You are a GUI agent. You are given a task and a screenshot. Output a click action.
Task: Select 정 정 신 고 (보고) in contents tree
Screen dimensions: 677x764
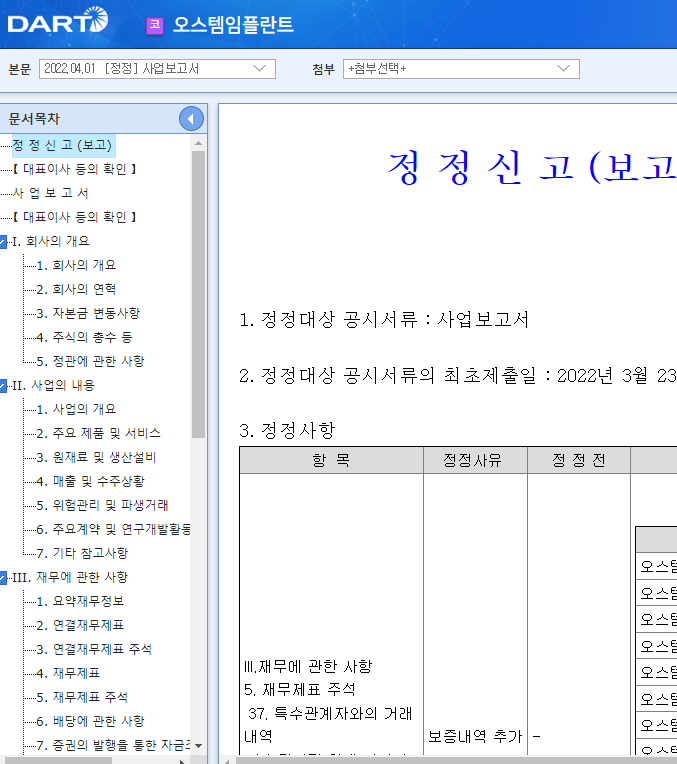pyautogui.click(x=63, y=145)
